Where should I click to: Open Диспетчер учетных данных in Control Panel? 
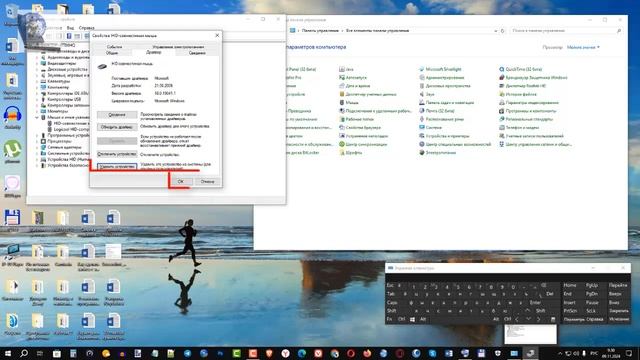click(368, 94)
